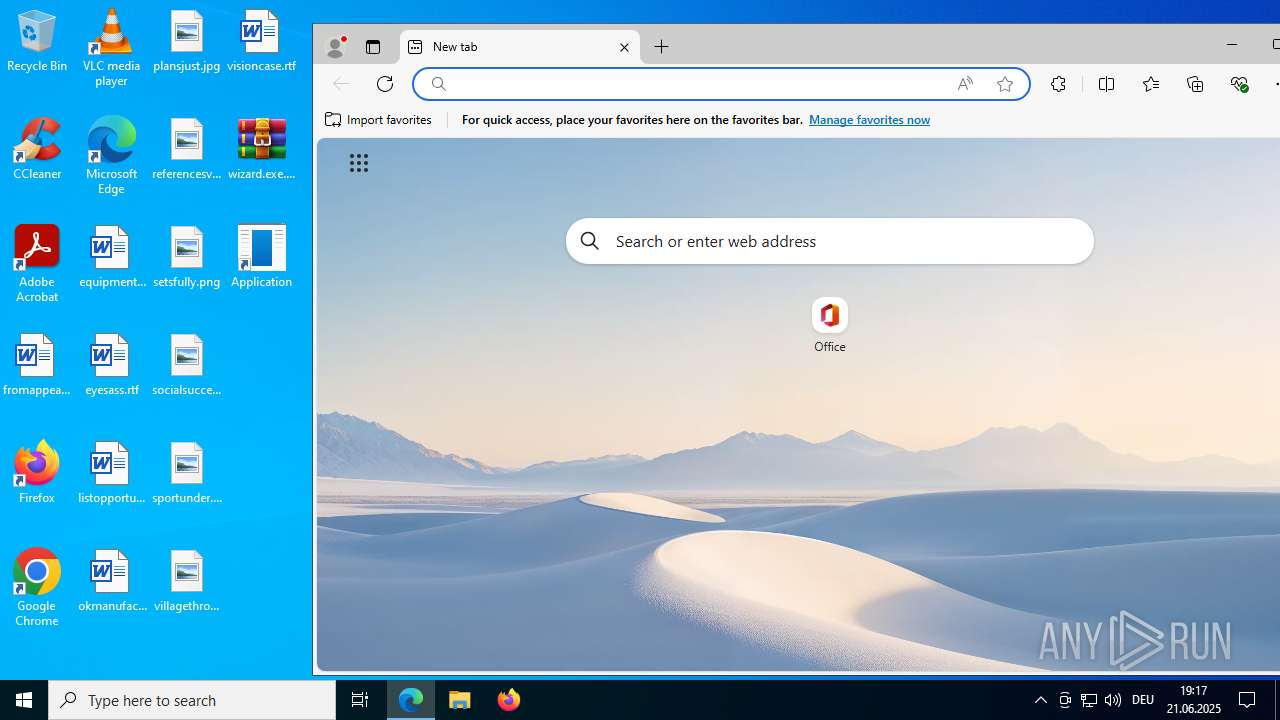Open the notification center icon
Screen dimensions: 1280x720
coord(1247,700)
